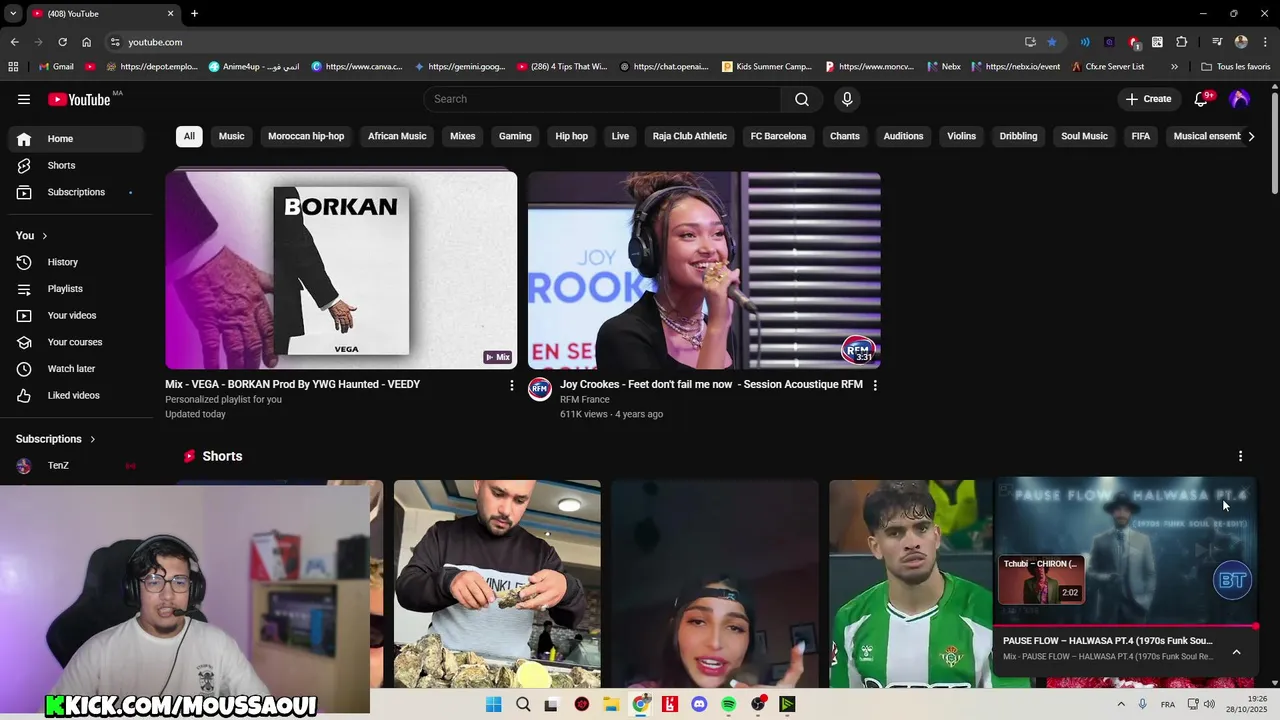Start voice search with microphone icon
The height and width of the screenshot is (720, 1280).
847,99
